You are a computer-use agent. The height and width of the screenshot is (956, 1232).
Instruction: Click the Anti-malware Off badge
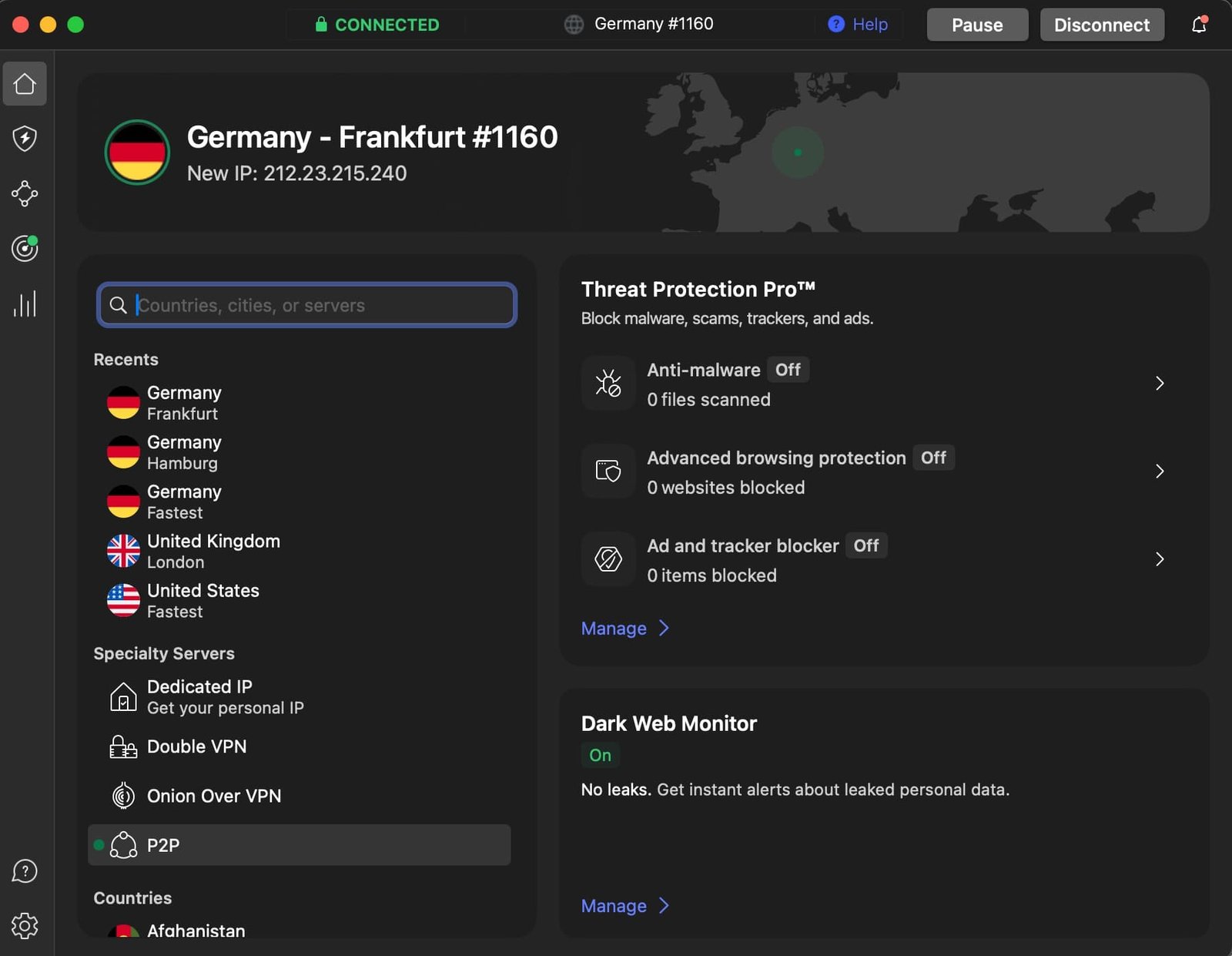coord(788,370)
